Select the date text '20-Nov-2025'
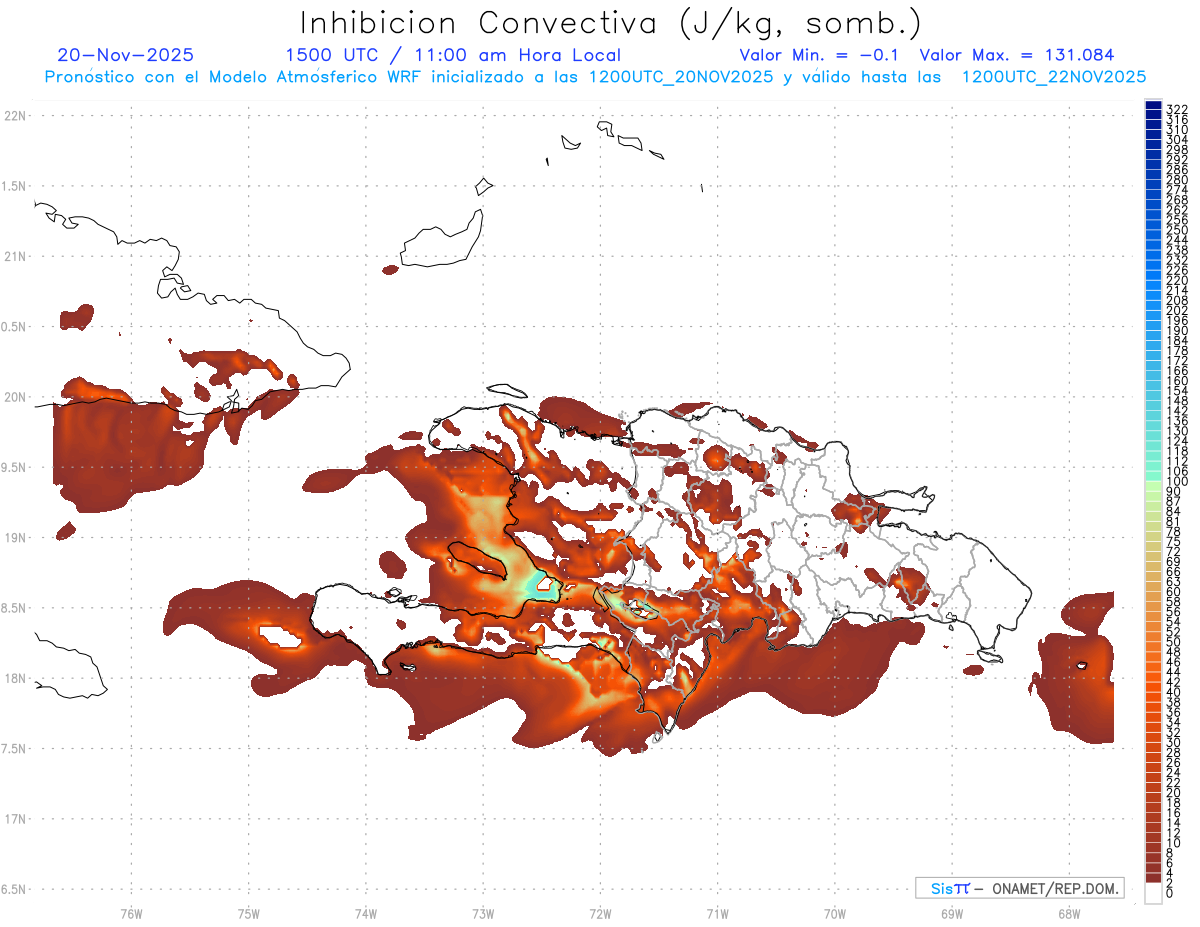Image resolution: width=1200 pixels, height=927 pixels. (126, 55)
